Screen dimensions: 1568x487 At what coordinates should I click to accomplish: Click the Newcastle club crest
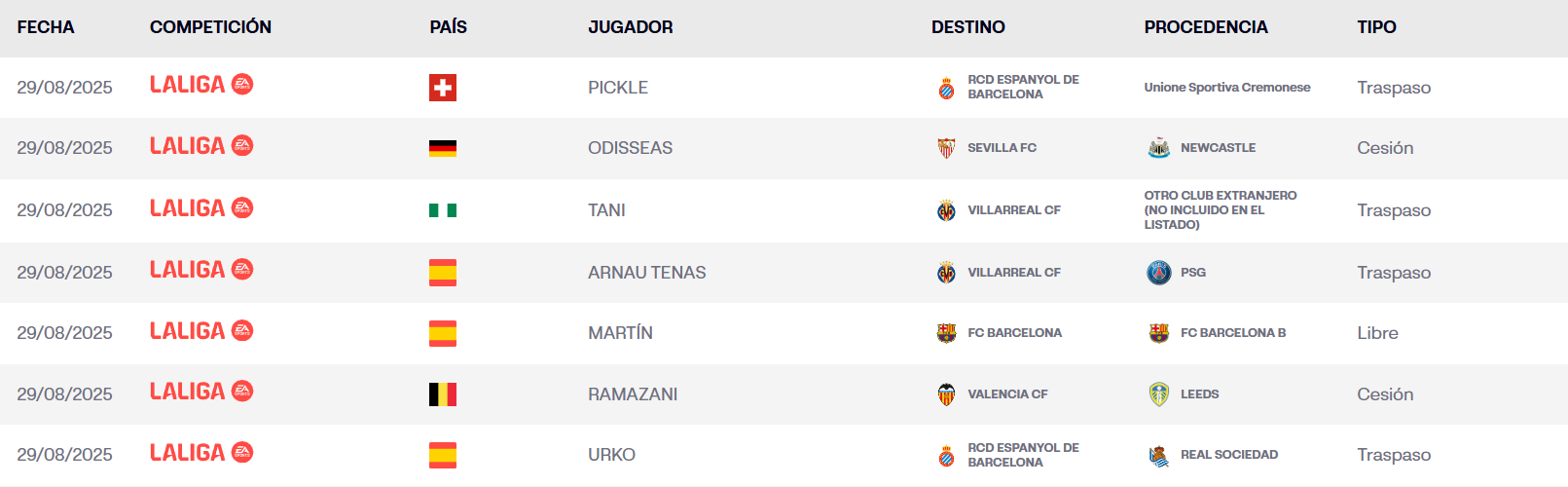1158,148
